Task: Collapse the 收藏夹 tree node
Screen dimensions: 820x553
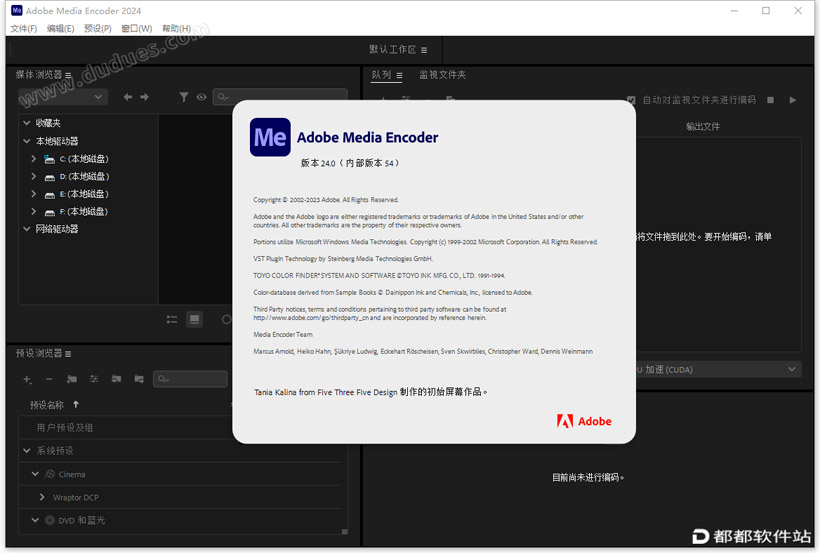Action: point(27,123)
